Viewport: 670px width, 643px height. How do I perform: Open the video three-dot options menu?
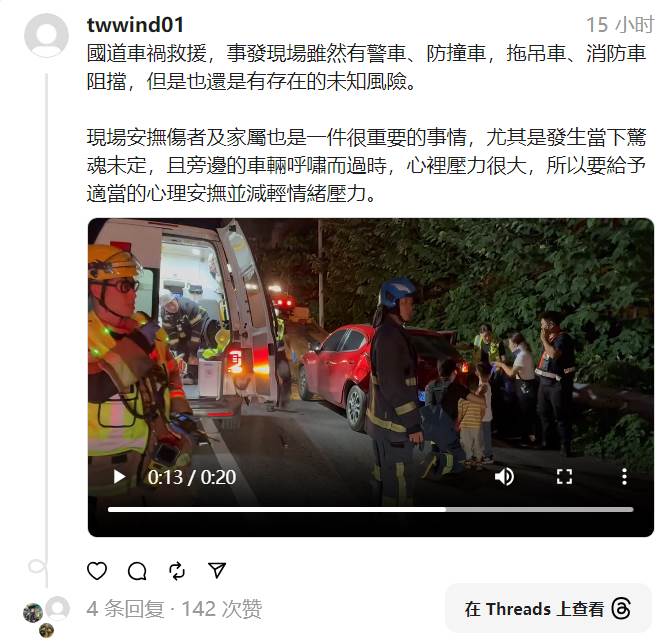pos(624,476)
